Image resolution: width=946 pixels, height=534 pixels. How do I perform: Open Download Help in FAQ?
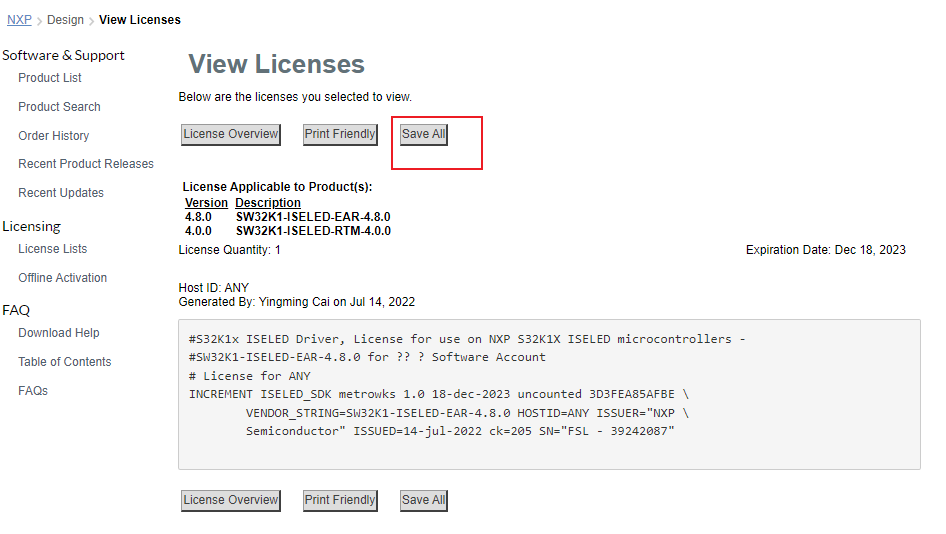(59, 333)
